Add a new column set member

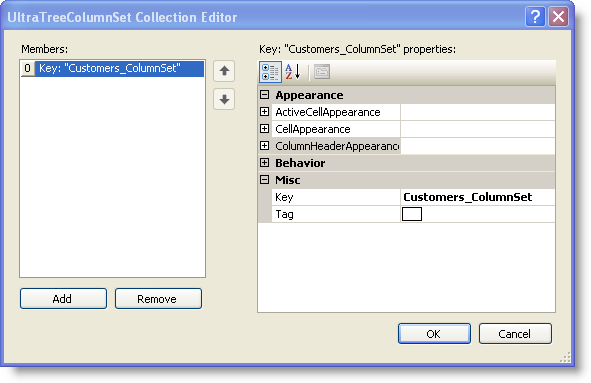(x=63, y=299)
